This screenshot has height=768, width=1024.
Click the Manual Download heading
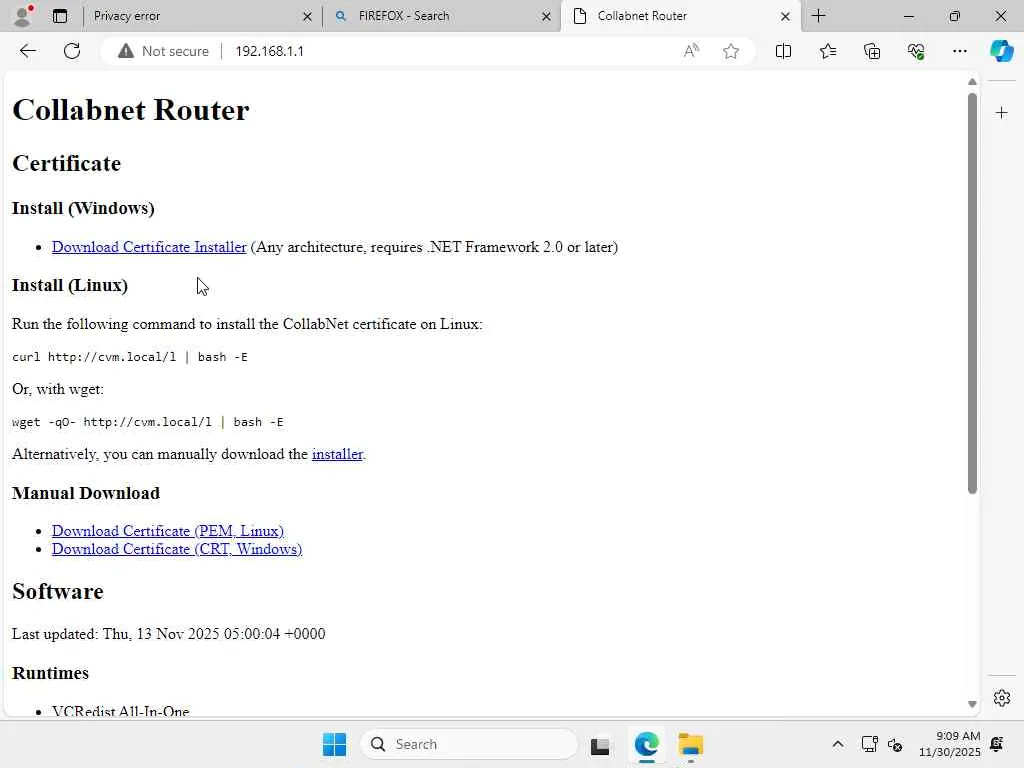point(86,493)
